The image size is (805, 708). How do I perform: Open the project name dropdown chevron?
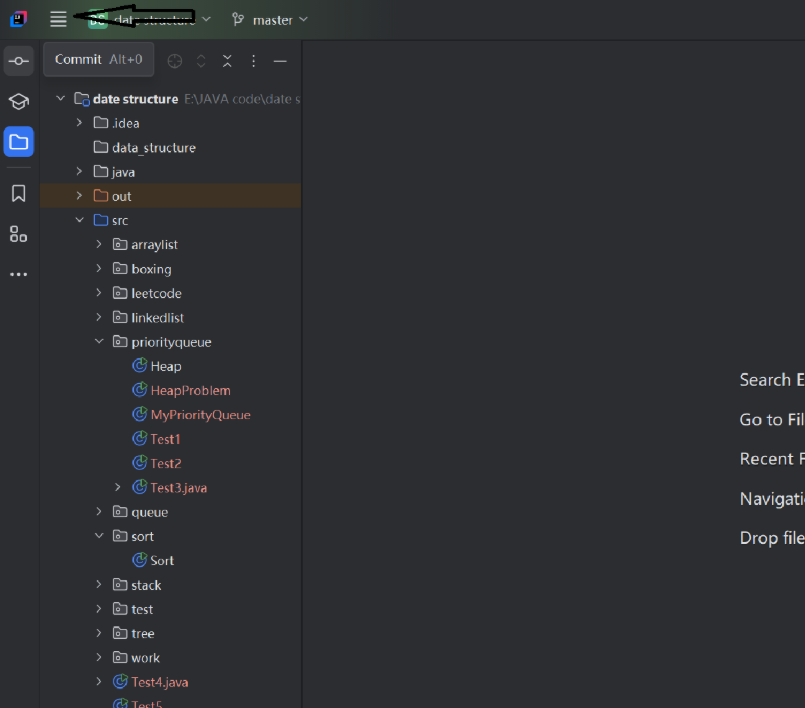point(206,20)
